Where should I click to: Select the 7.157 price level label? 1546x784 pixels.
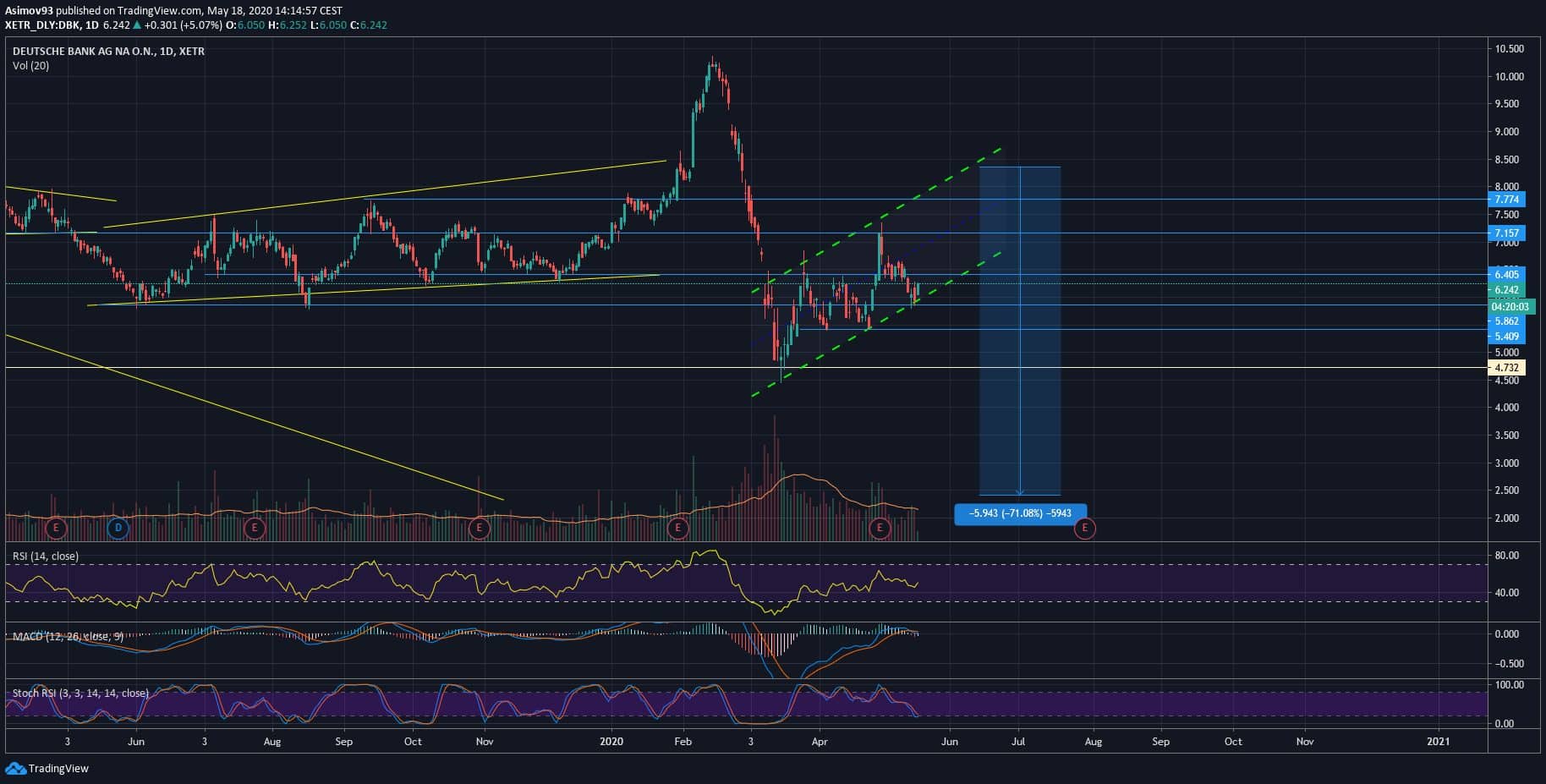1506,233
